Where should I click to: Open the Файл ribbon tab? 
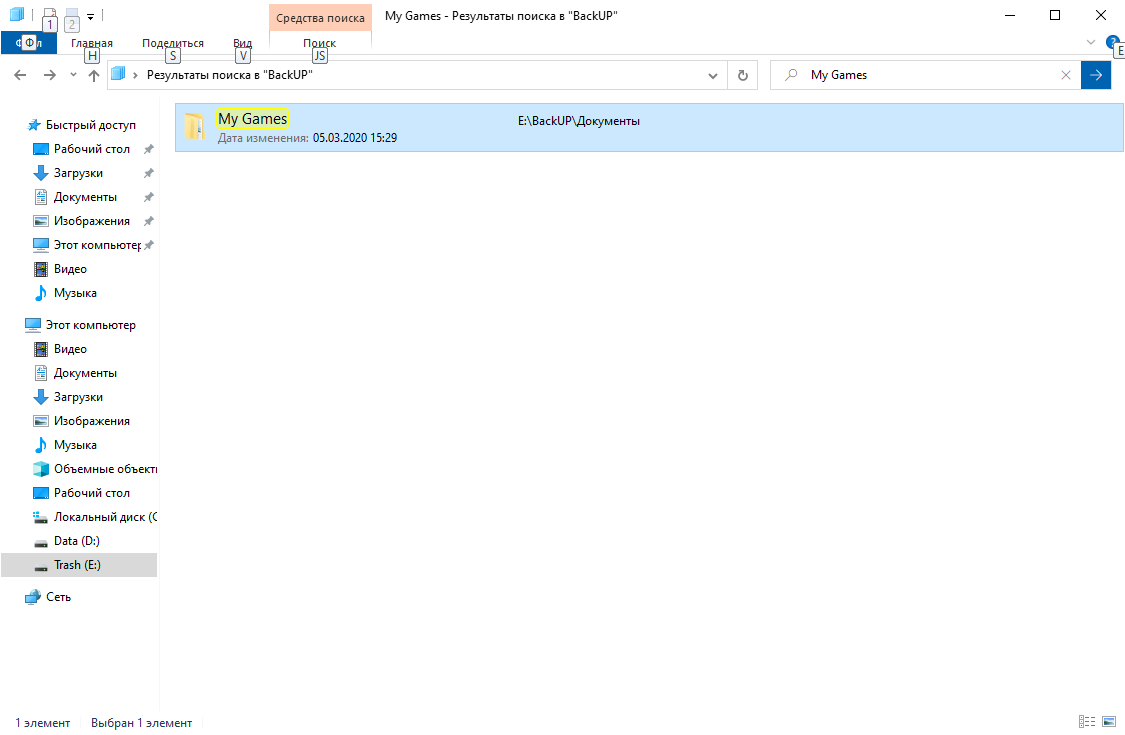pos(29,43)
